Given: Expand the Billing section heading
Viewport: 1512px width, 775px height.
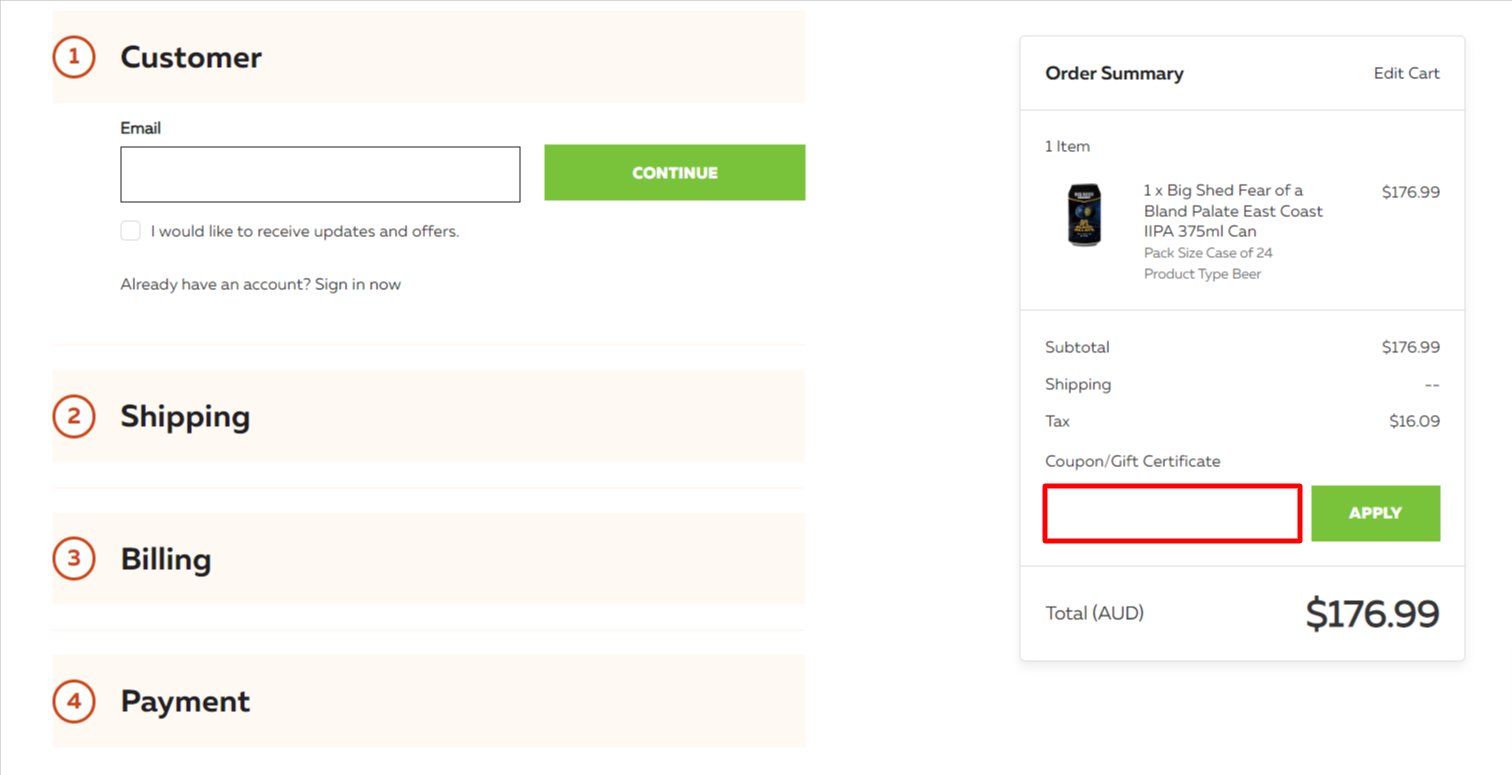Looking at the screenshot, I should click(x=166, y=559).
